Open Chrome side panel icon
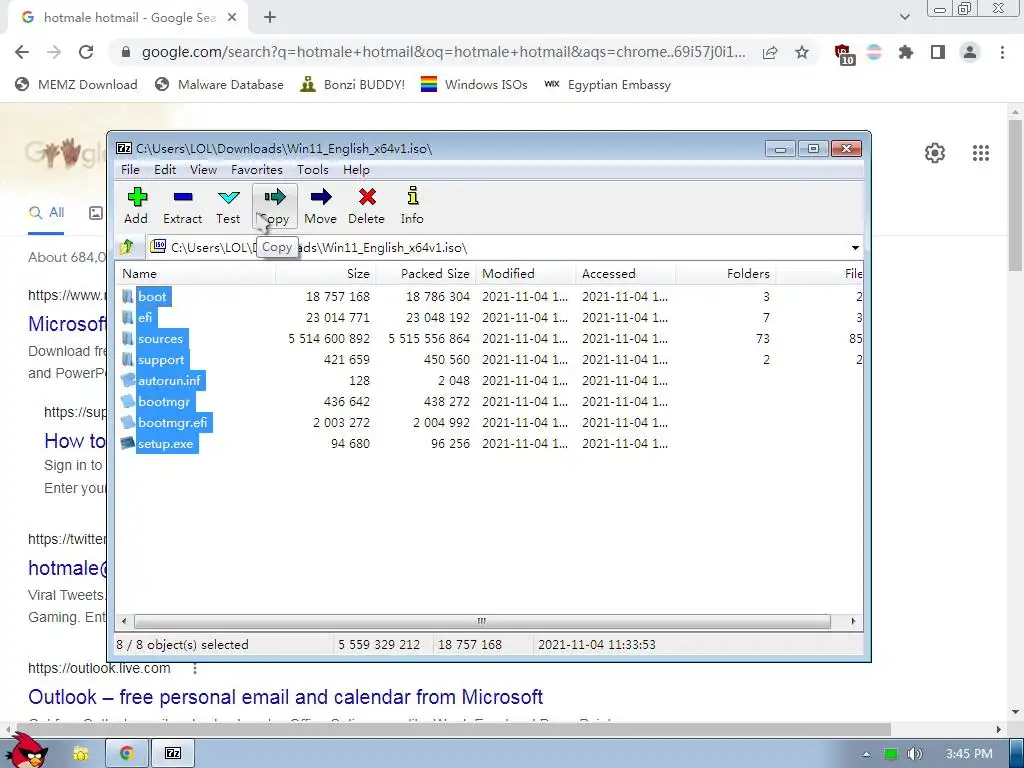The image size is (1024, 768). [938, 52]
